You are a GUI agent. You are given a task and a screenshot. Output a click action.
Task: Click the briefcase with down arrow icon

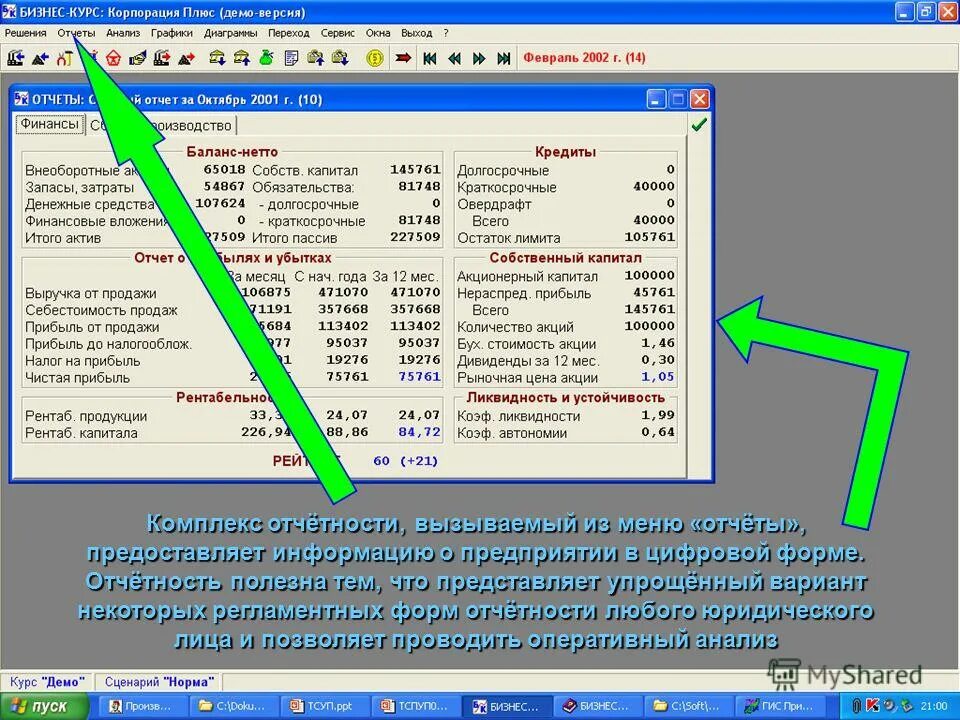coord(340,58)
